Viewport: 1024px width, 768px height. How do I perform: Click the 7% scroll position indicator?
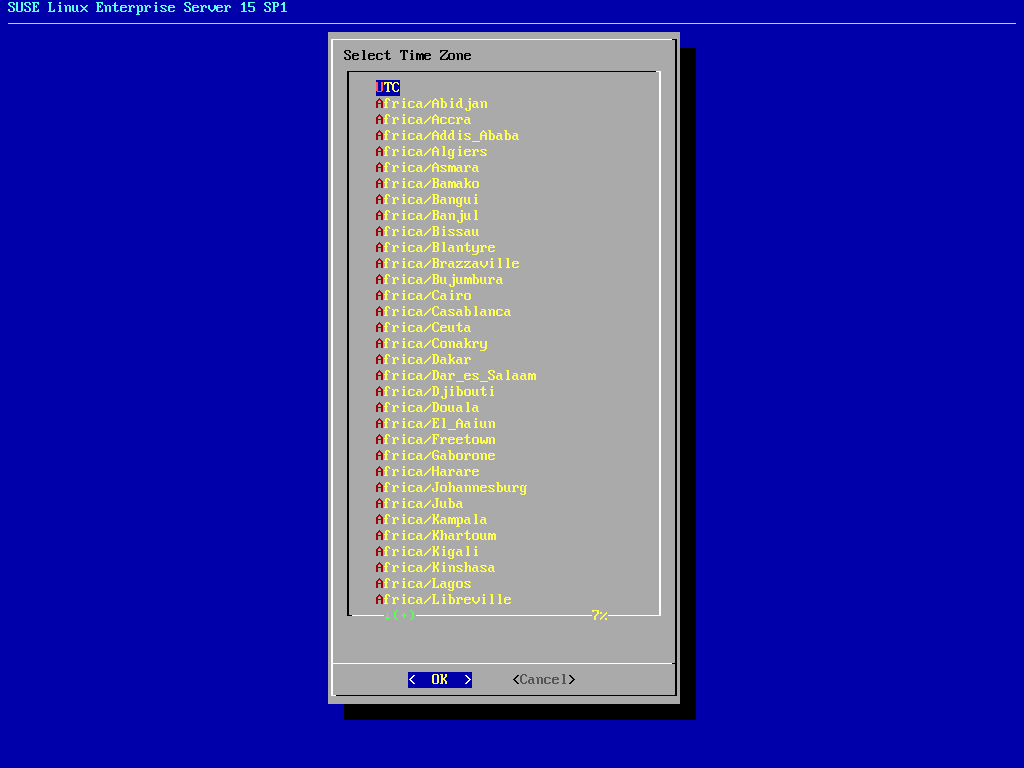(599, 616)
